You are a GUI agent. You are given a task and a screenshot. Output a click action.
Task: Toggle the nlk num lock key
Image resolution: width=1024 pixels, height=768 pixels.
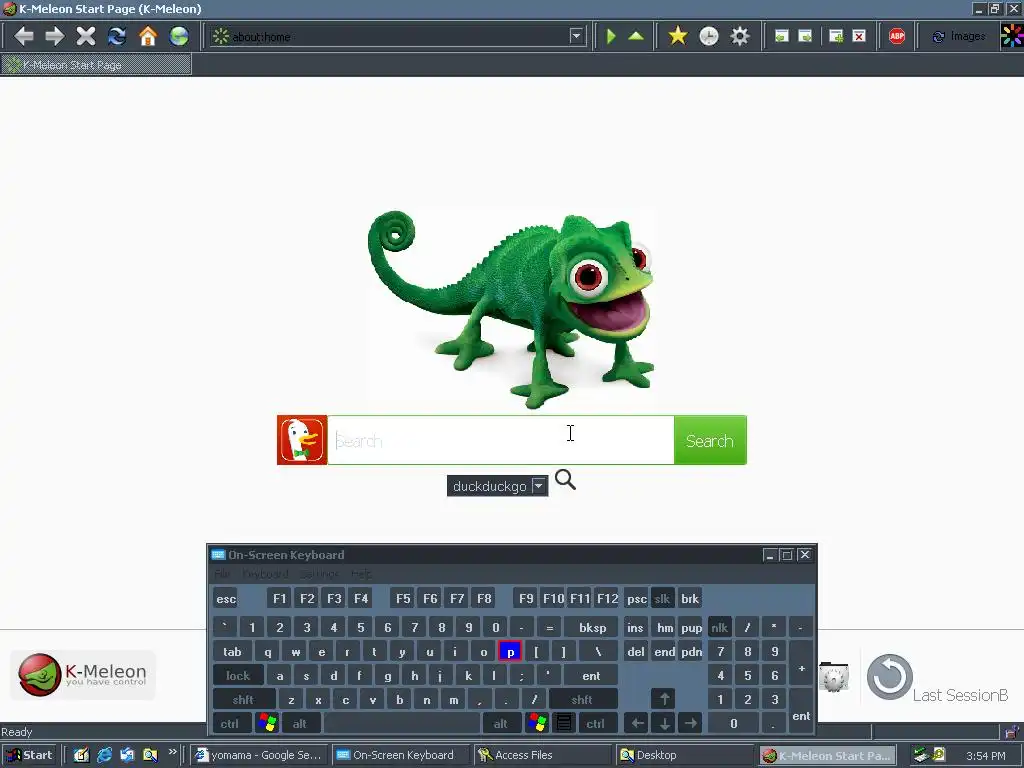point(720,628)
